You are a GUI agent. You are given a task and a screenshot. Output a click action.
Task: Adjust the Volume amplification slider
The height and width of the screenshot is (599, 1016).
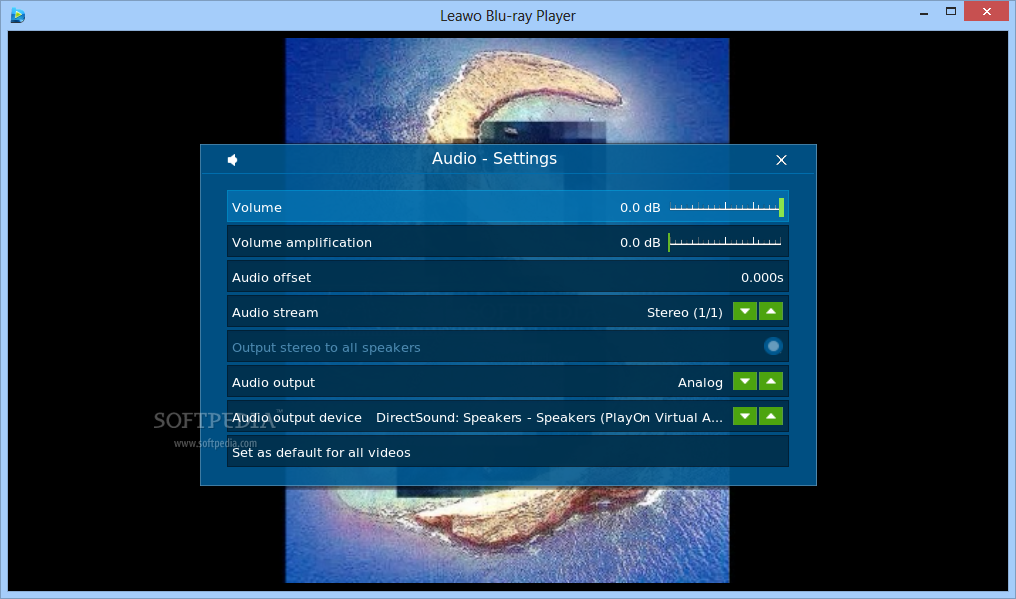(x=725, y=242)
